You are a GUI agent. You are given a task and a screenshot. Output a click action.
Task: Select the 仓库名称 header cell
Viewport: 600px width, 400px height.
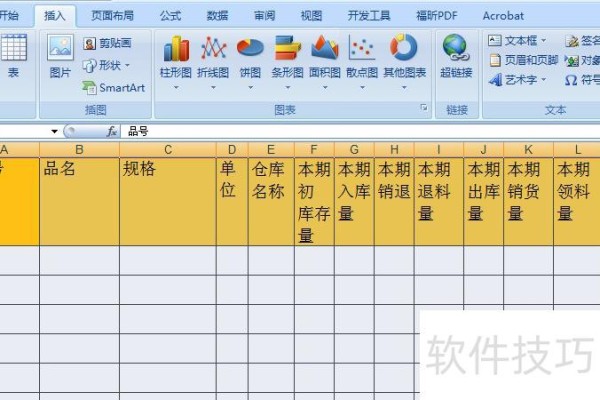[271, 201]
